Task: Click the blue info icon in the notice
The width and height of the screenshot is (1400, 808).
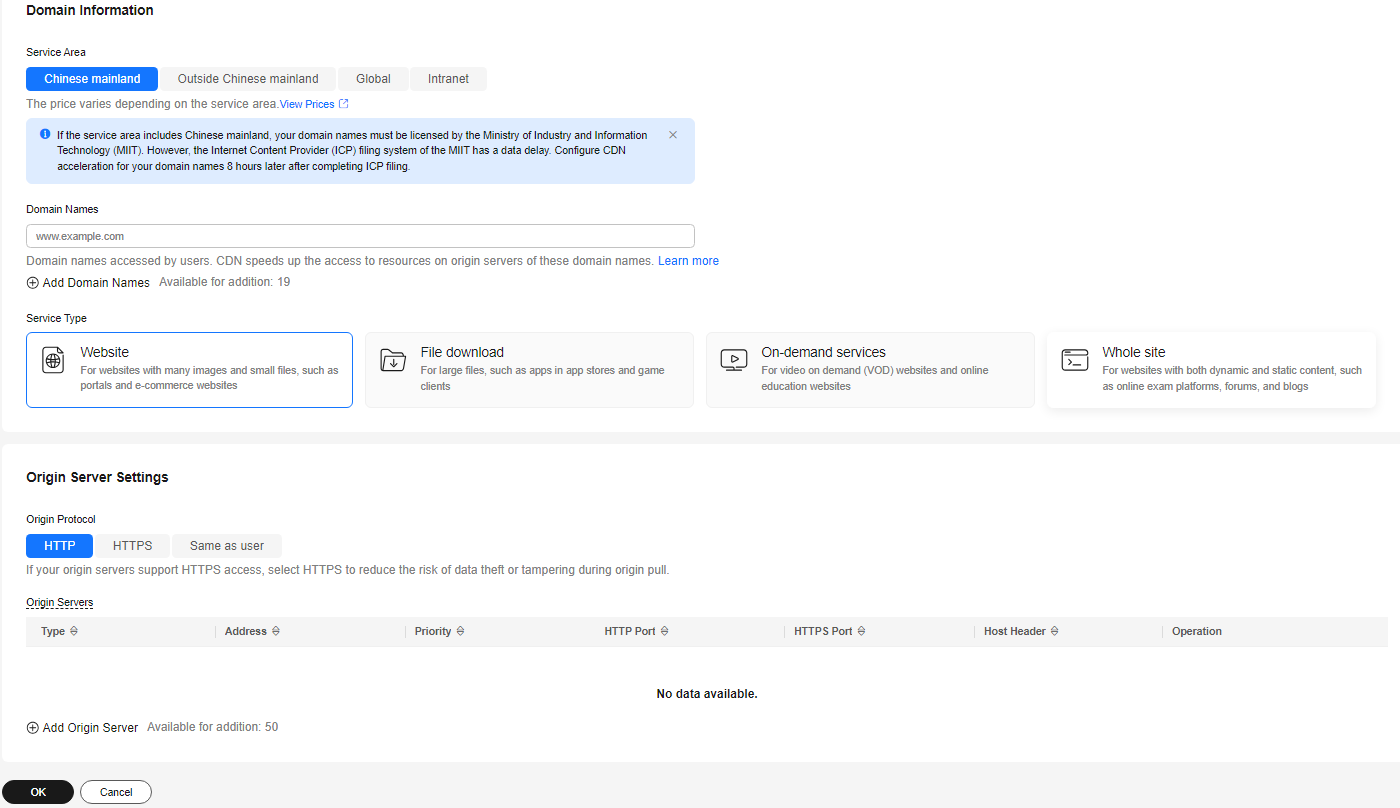Action: tap(45, 134)
